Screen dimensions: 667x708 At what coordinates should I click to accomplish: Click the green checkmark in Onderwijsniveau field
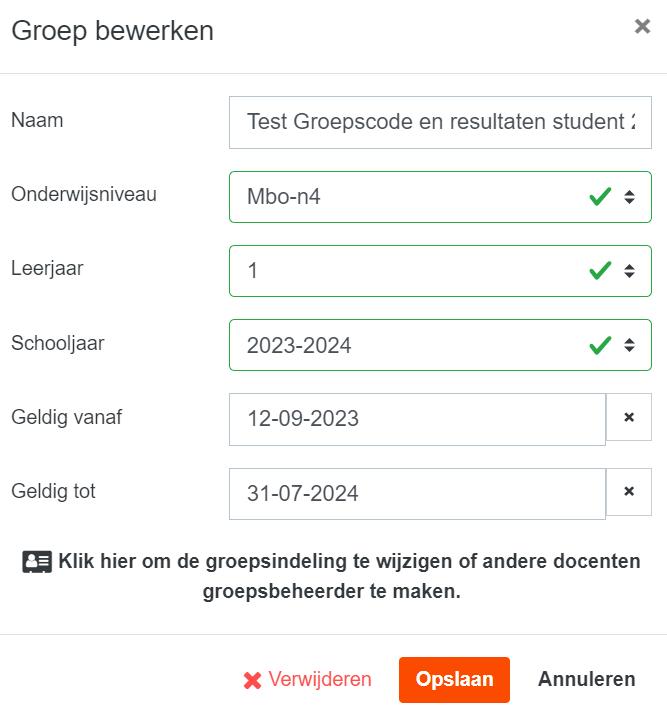[x=600, y=197]
